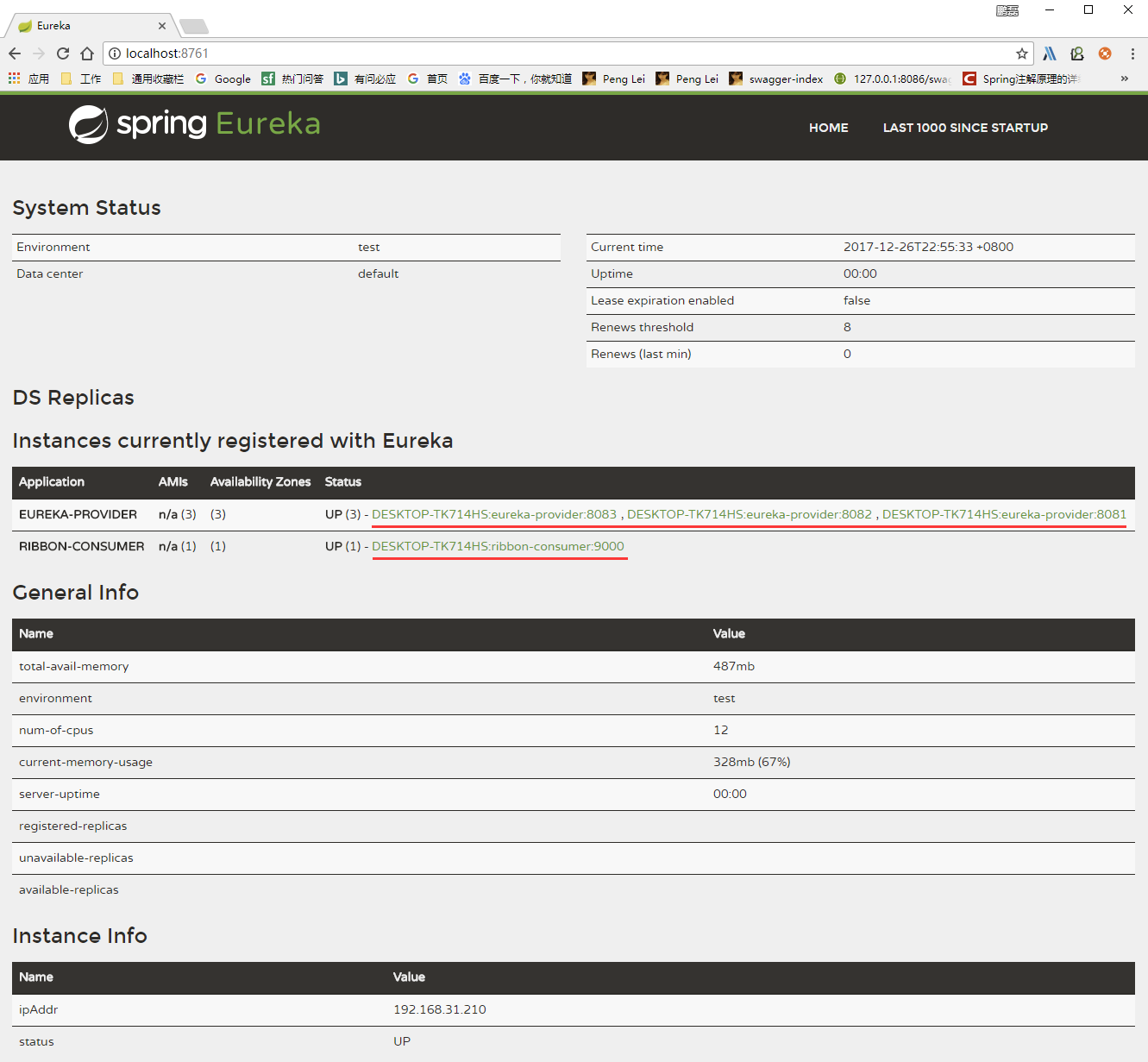Click the orange extension icon in toolbar
This screenshot has width=1148, height=1062.
coord(1105,53)
